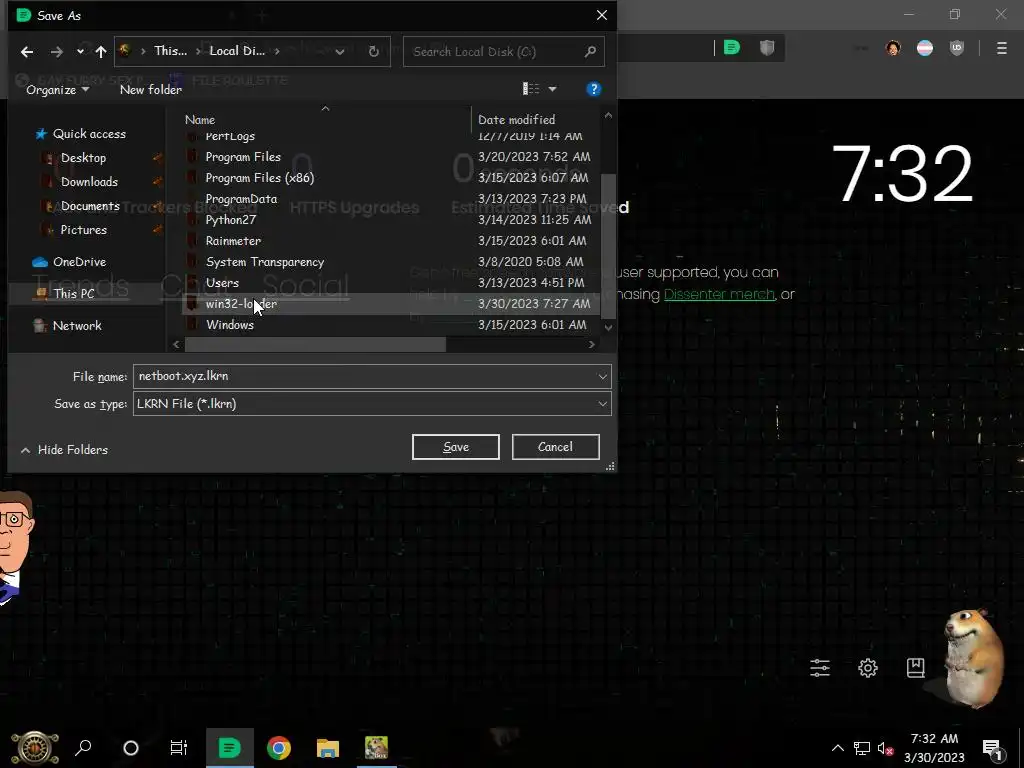Open the view options dropdown arrow
This screenshot has width=1024, height=768.
pos(552,89)
